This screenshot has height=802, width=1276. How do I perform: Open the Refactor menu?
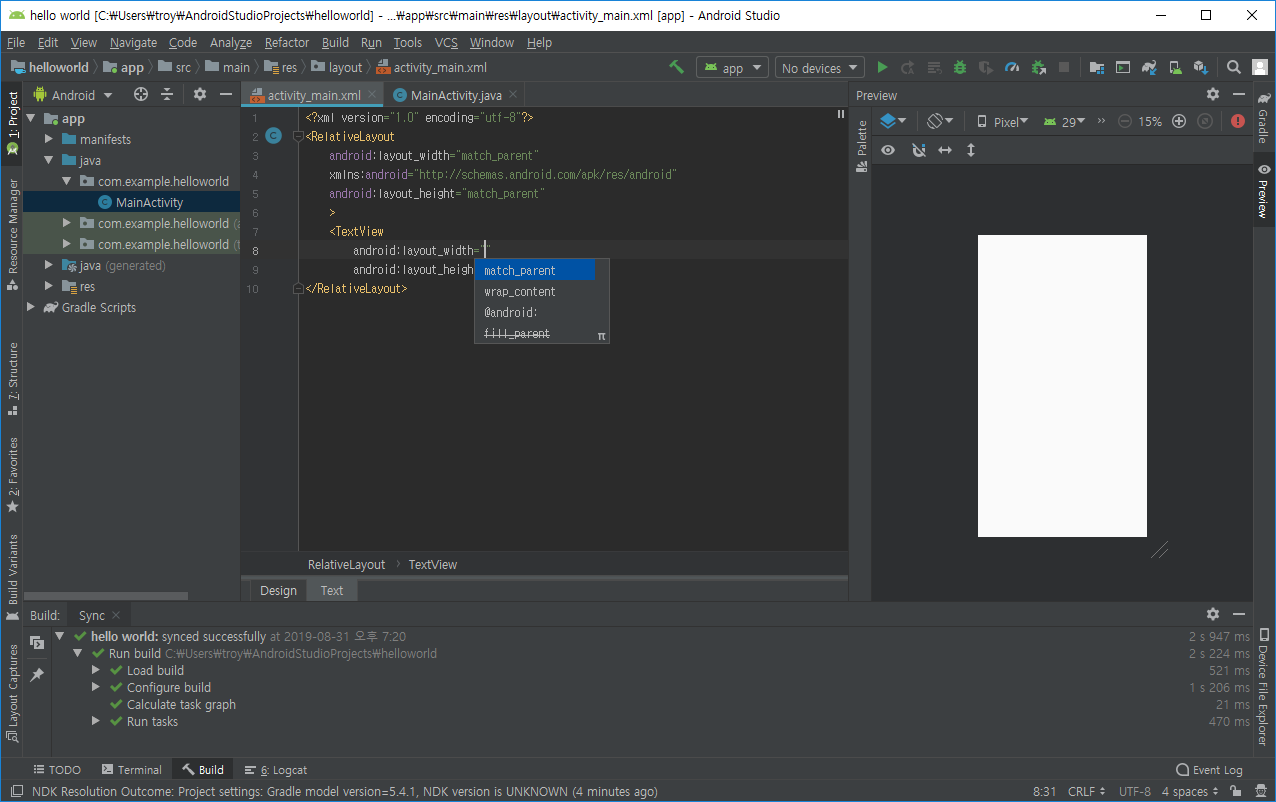[x=287, y=42]
